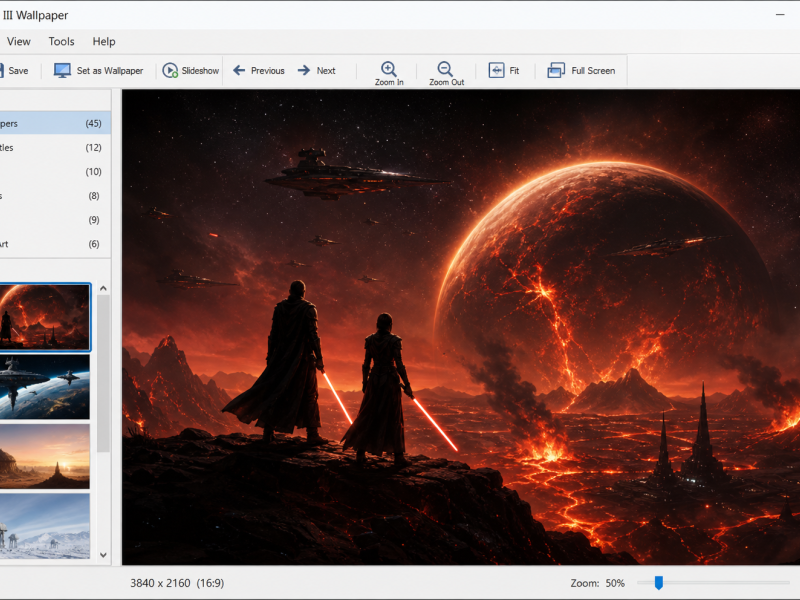This screenshot has width=800, height=600.
Task: Select the category with (12) items
Action: coord(55,147)
